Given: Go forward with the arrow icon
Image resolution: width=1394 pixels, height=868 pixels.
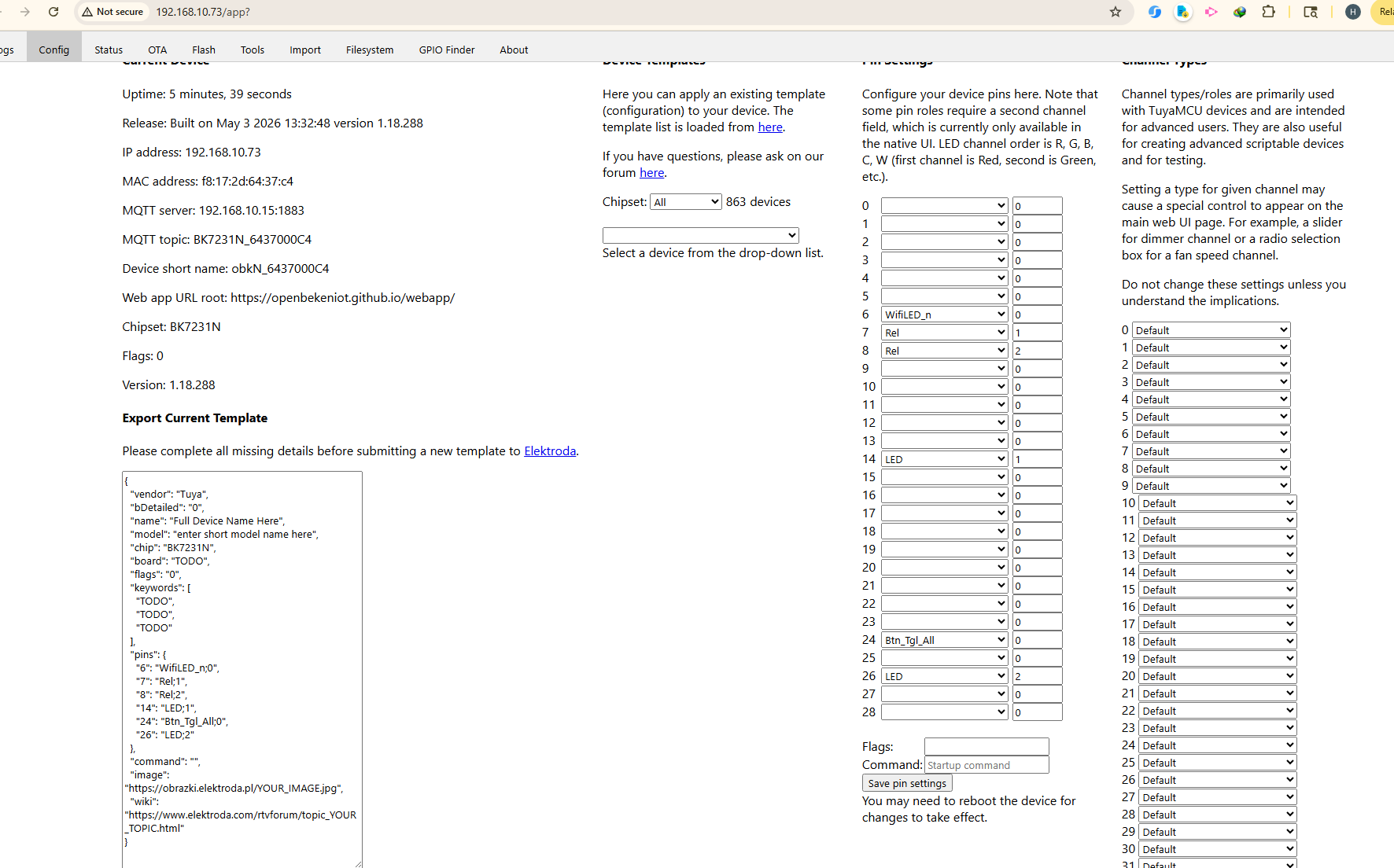Looking at the screenshot, I should [x=25, y=12].
